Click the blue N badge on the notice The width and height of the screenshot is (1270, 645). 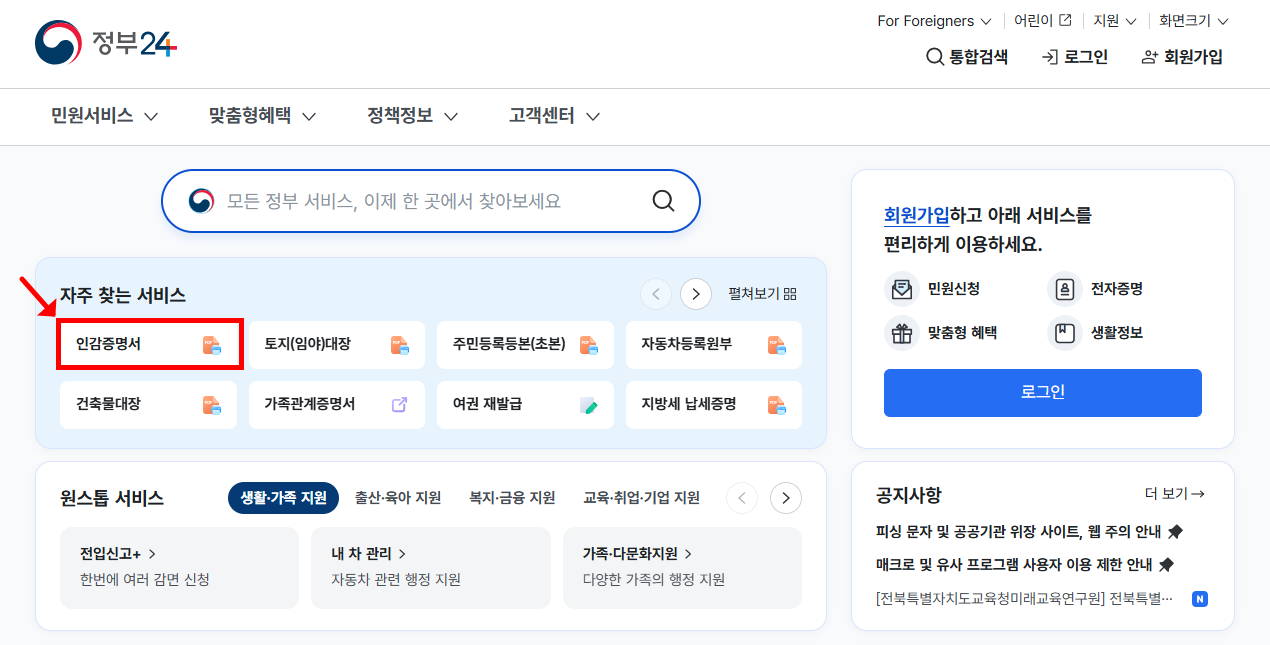point(1200,599)
